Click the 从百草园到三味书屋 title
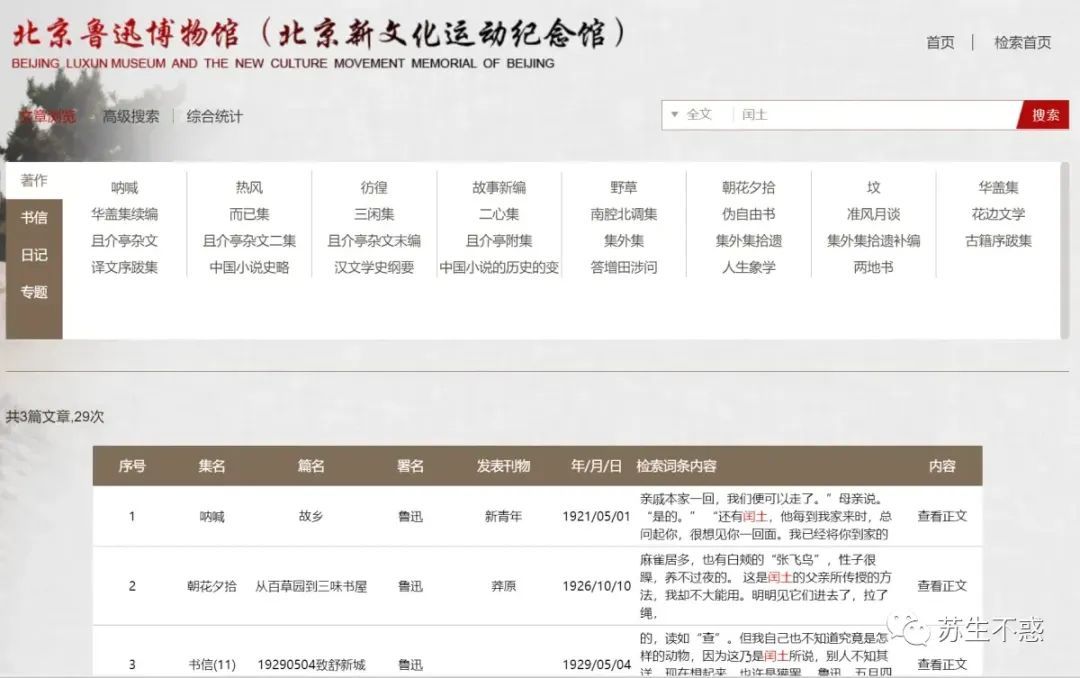This screenshot has width=1080, height=678. tap(311, 586)
